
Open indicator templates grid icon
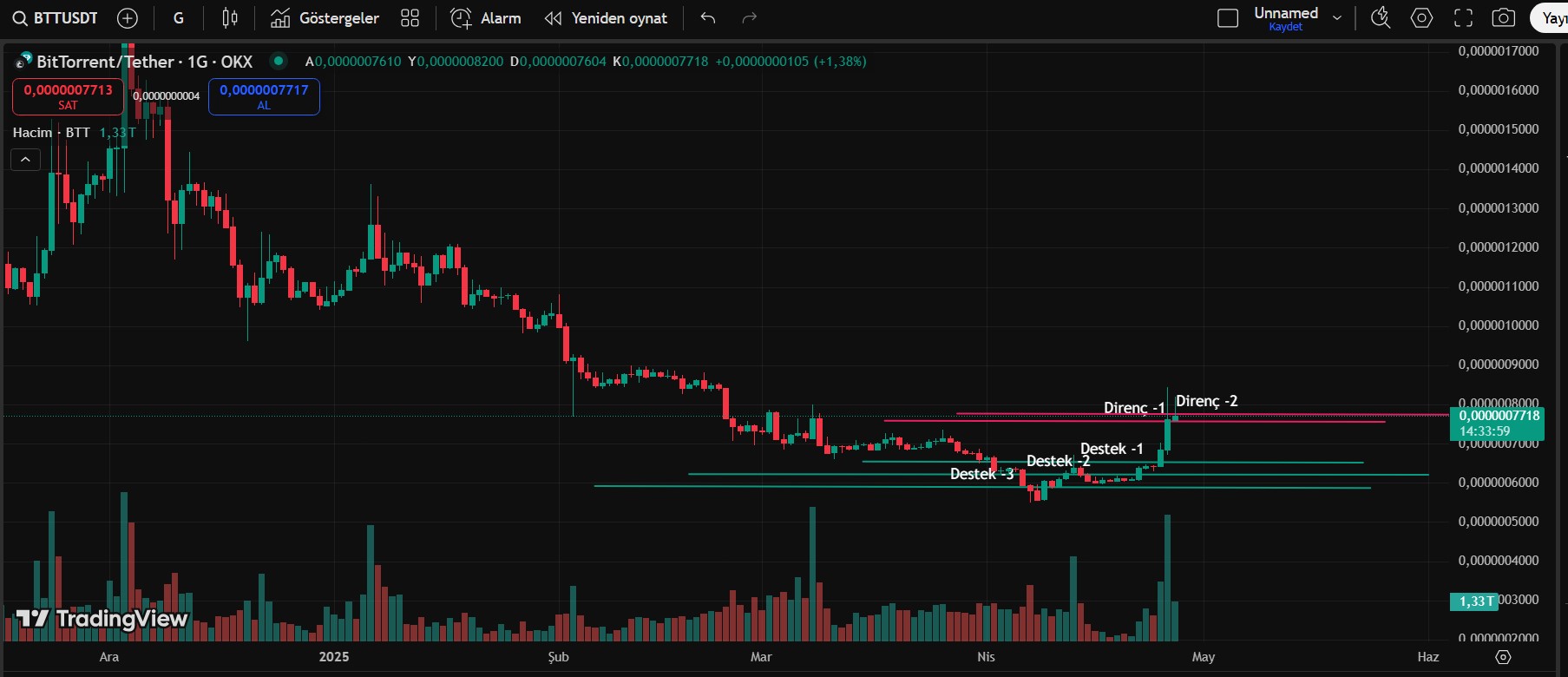coord(410,17)
